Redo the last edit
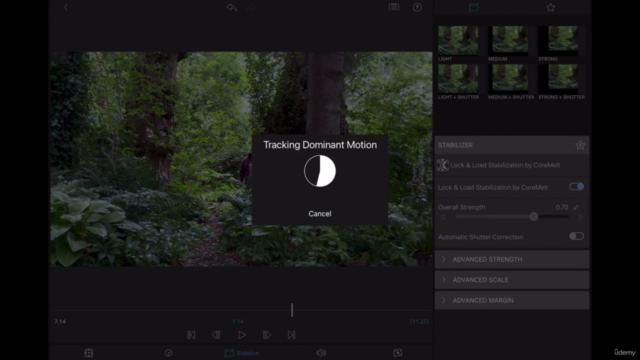This screenshot has height=360, width=640. coord(251,7)
